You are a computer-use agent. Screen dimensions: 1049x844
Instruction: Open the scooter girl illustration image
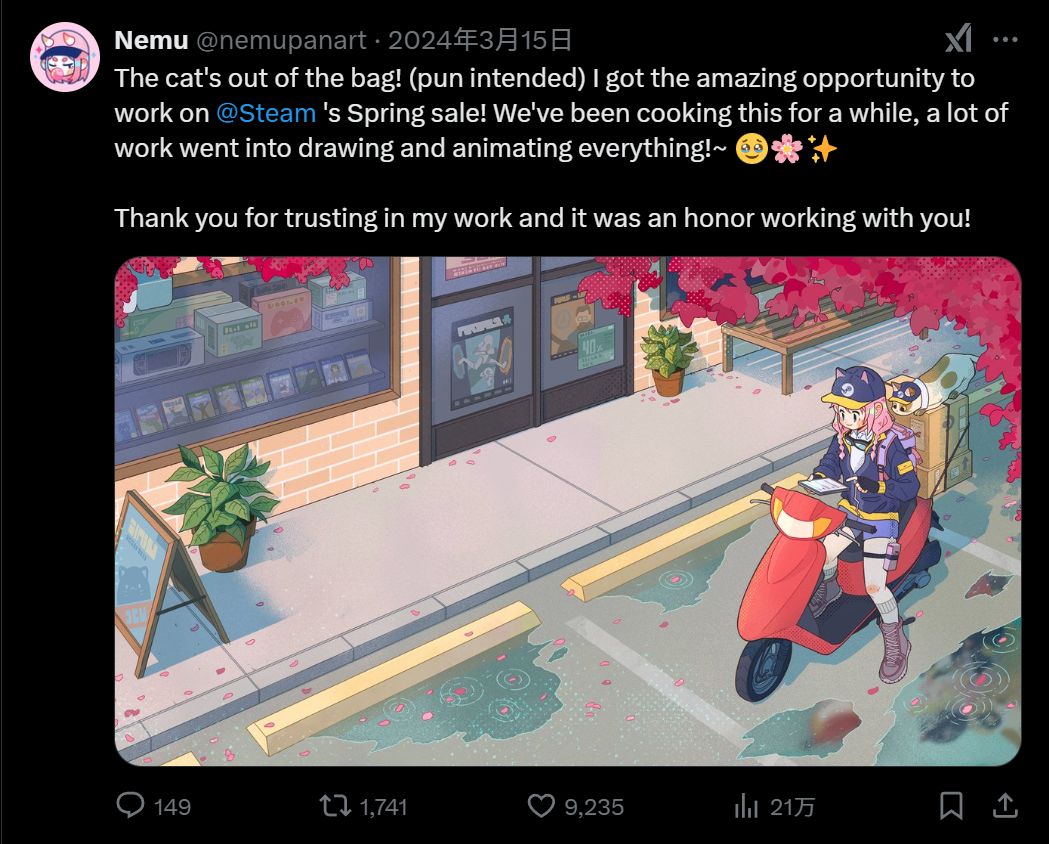pyautogui.click(x=567, y=511)
